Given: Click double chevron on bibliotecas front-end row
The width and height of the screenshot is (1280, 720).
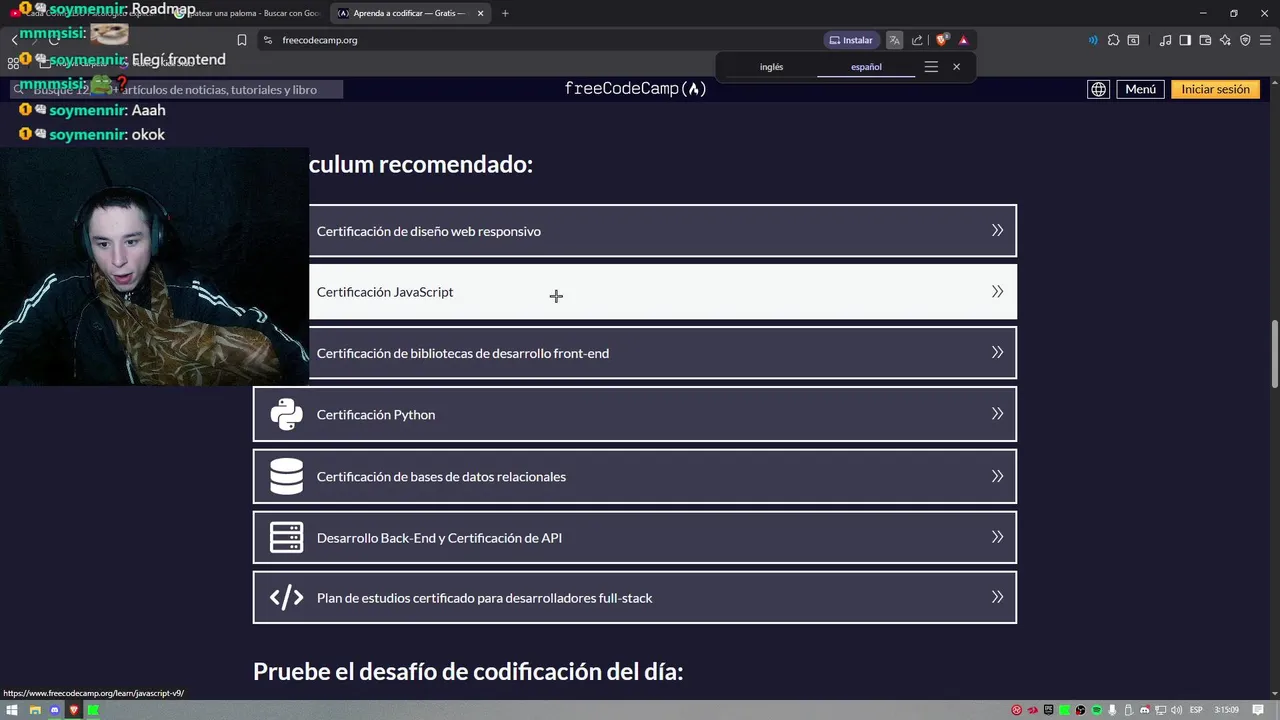Looking at the screenshot, I should (x=997, y=352).
